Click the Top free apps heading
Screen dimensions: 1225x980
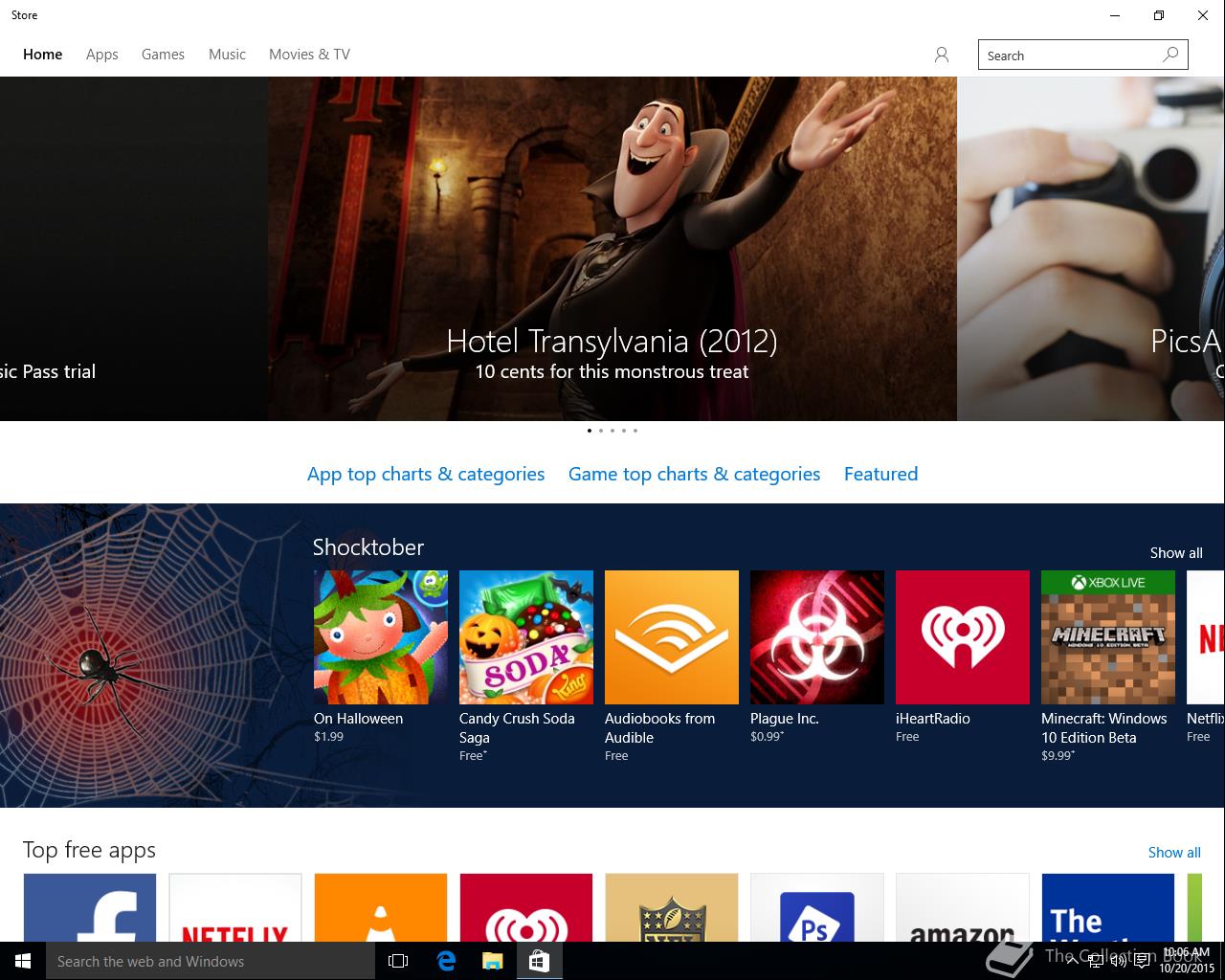point(89,851)
